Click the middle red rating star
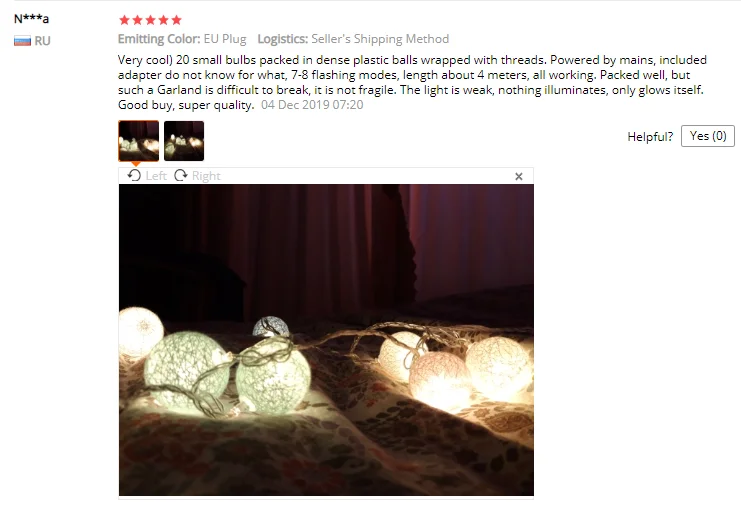The width and height of the screenshot is (741, 508). 150,20
